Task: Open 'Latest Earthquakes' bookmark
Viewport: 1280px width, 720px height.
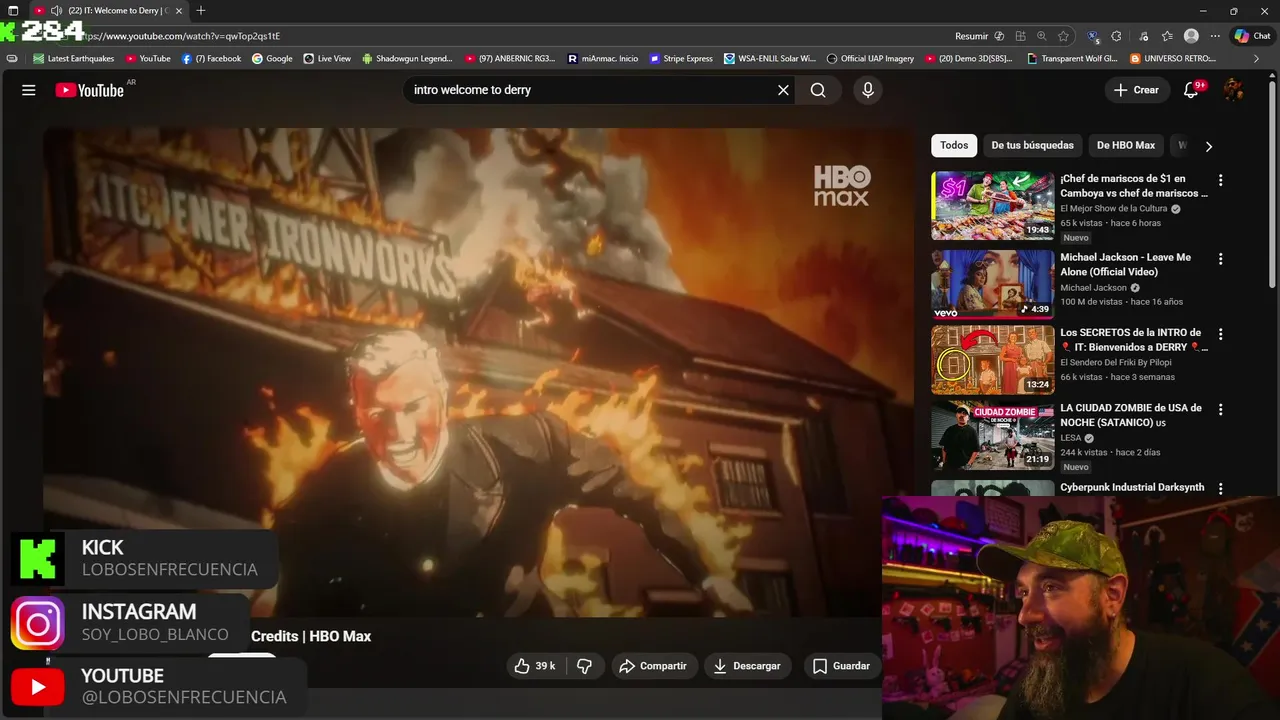Action: pos(74,59)
